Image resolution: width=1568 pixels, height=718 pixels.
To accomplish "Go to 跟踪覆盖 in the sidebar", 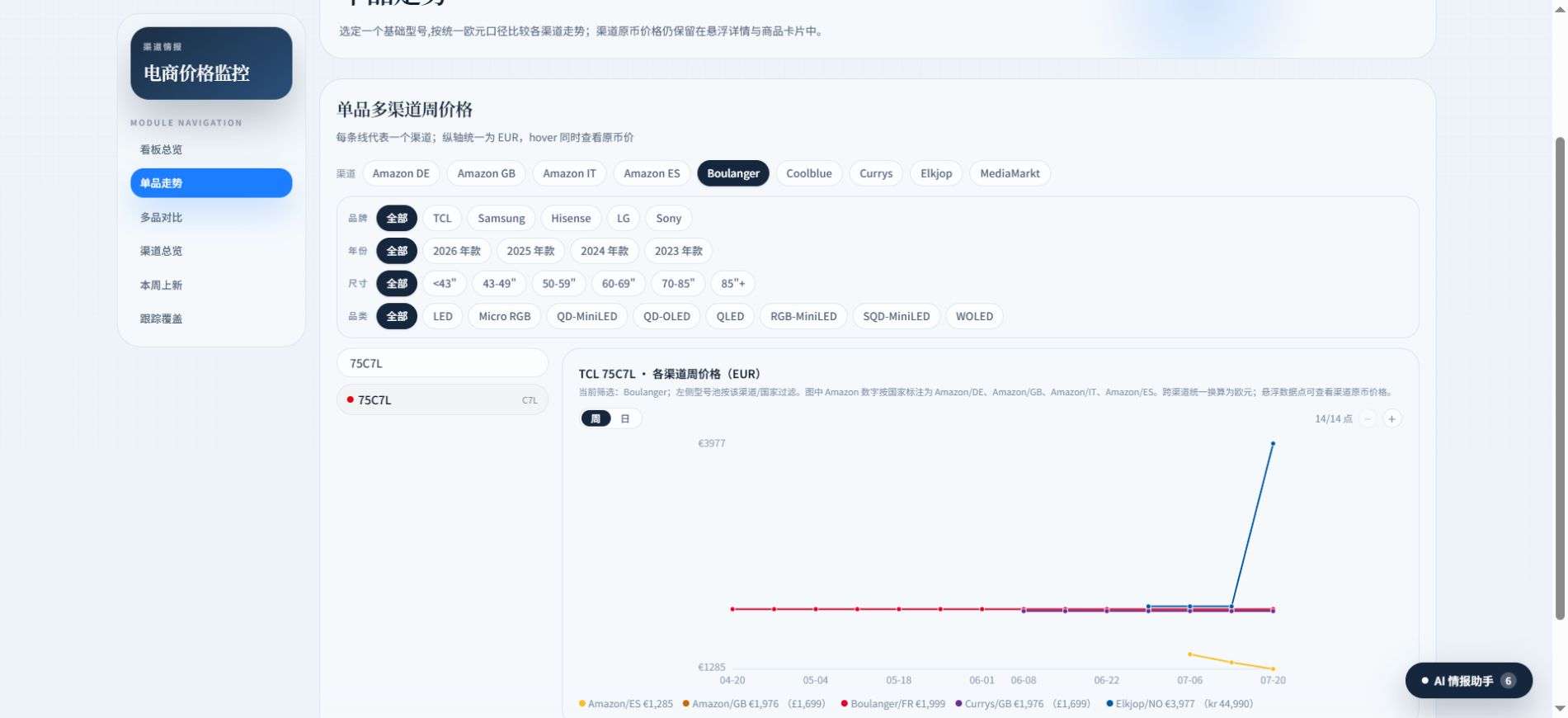I will click(x=211, y=319).
